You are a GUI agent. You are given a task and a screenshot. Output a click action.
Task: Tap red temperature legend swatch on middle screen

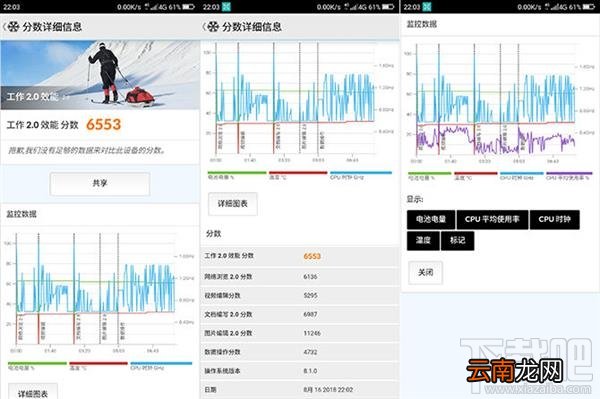(298, 173)
